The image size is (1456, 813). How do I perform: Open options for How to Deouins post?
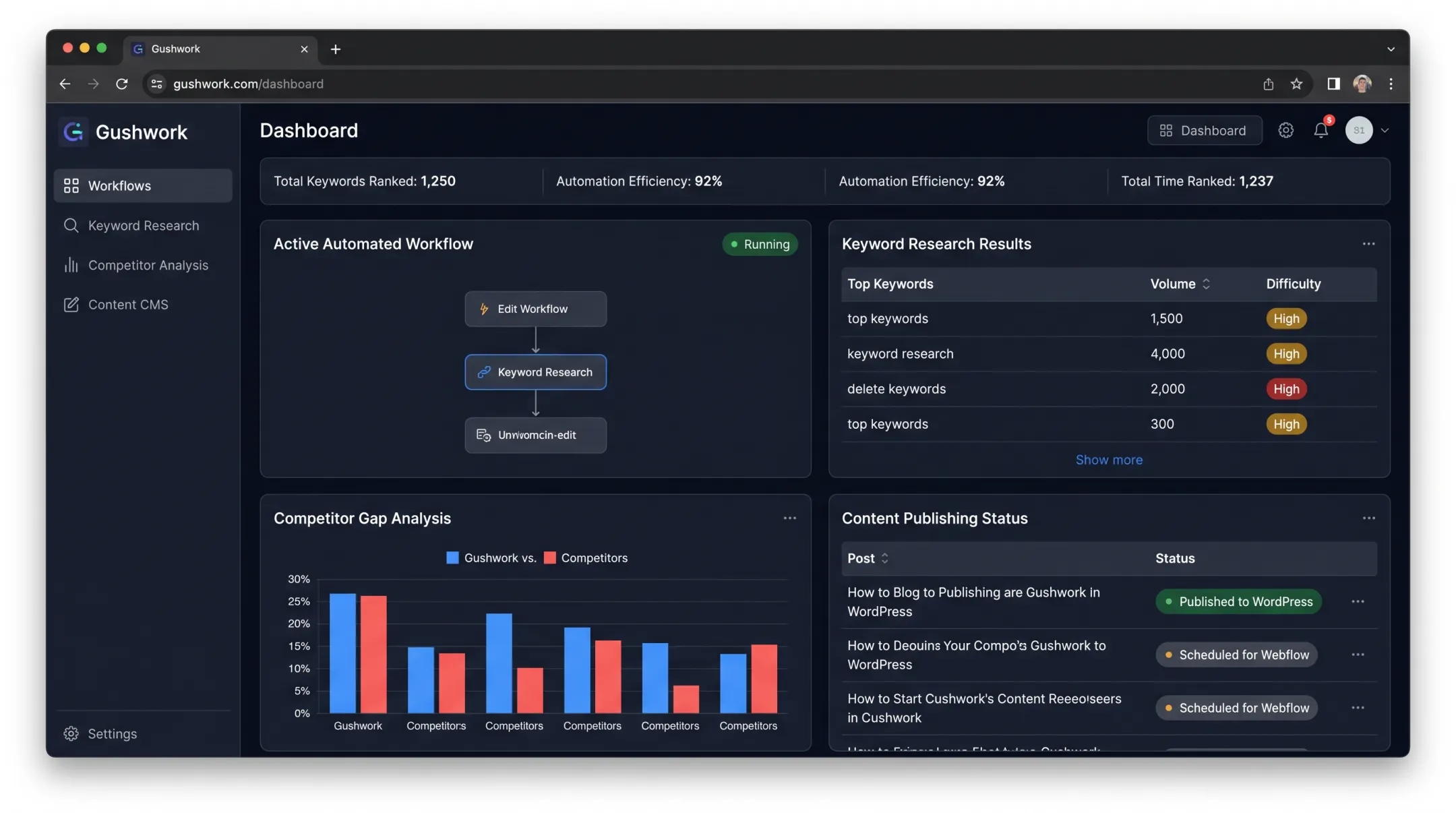(x=1358, y=655)
